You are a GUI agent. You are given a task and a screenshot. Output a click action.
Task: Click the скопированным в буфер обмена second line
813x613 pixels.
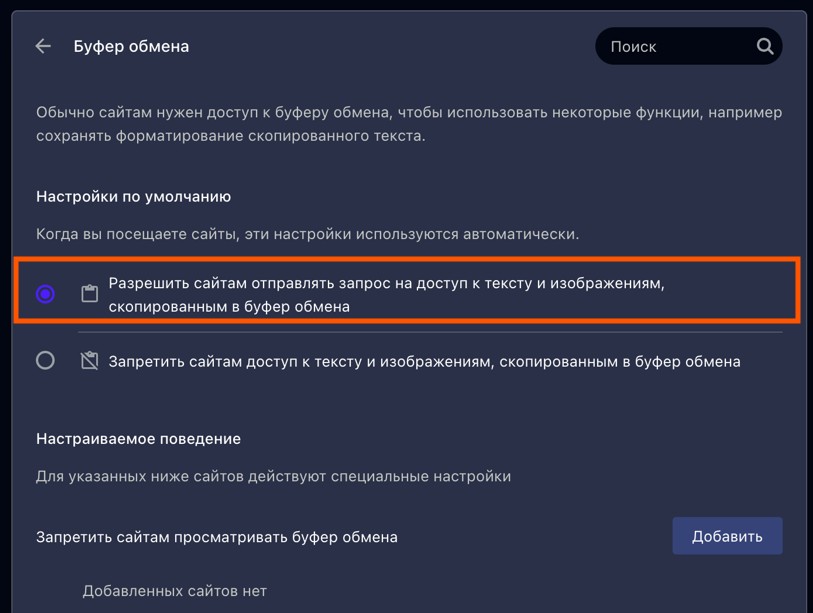tap(229, 307)
